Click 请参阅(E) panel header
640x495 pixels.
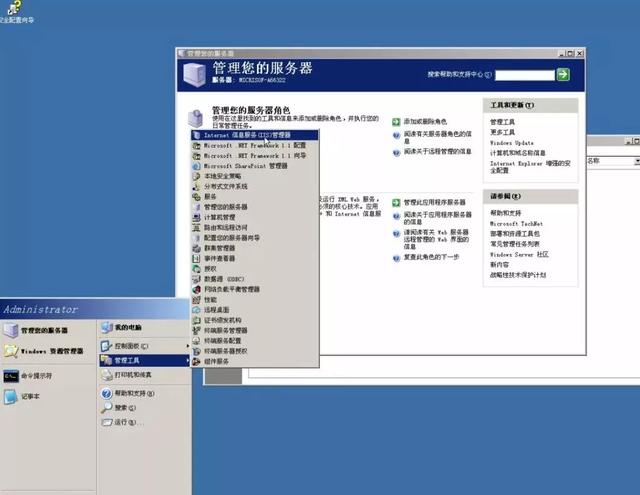(x=530, y=196)
